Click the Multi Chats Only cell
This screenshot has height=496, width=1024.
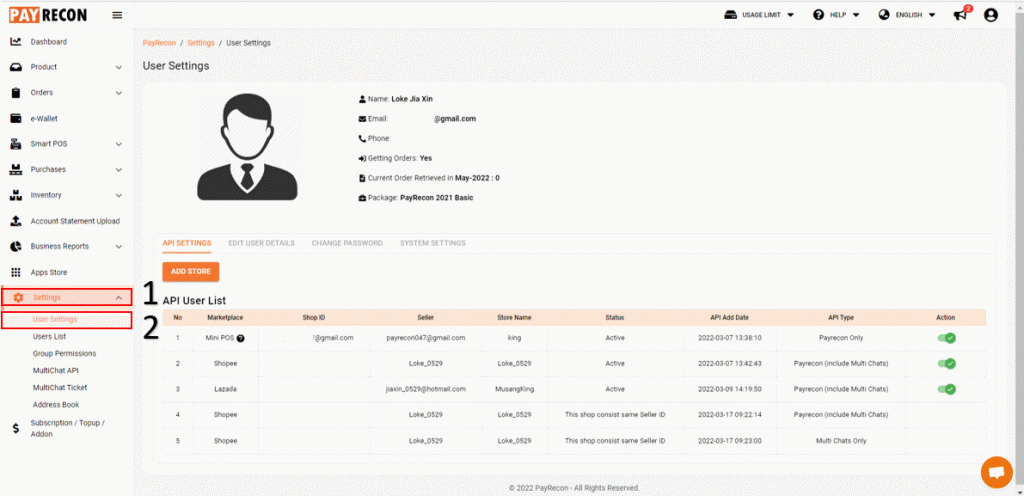(841, 441)
